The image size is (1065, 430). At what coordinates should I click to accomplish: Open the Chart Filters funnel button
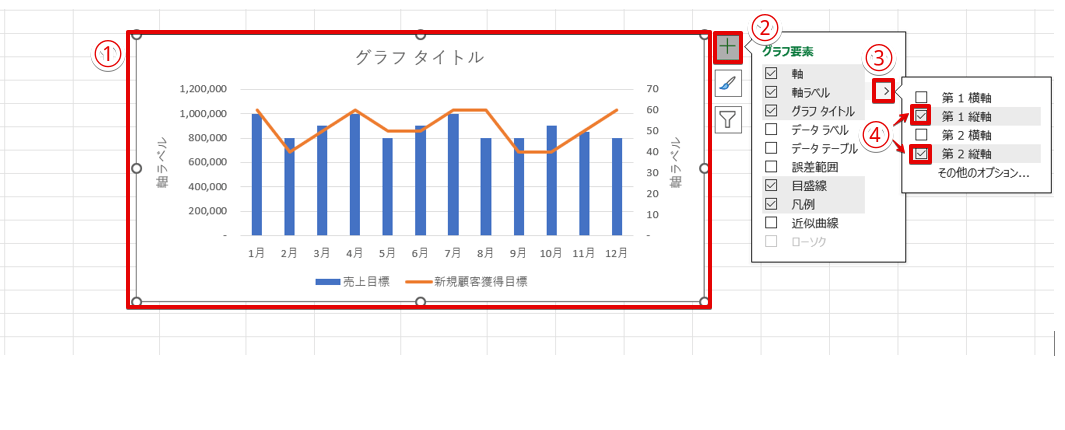coord(728,120)
